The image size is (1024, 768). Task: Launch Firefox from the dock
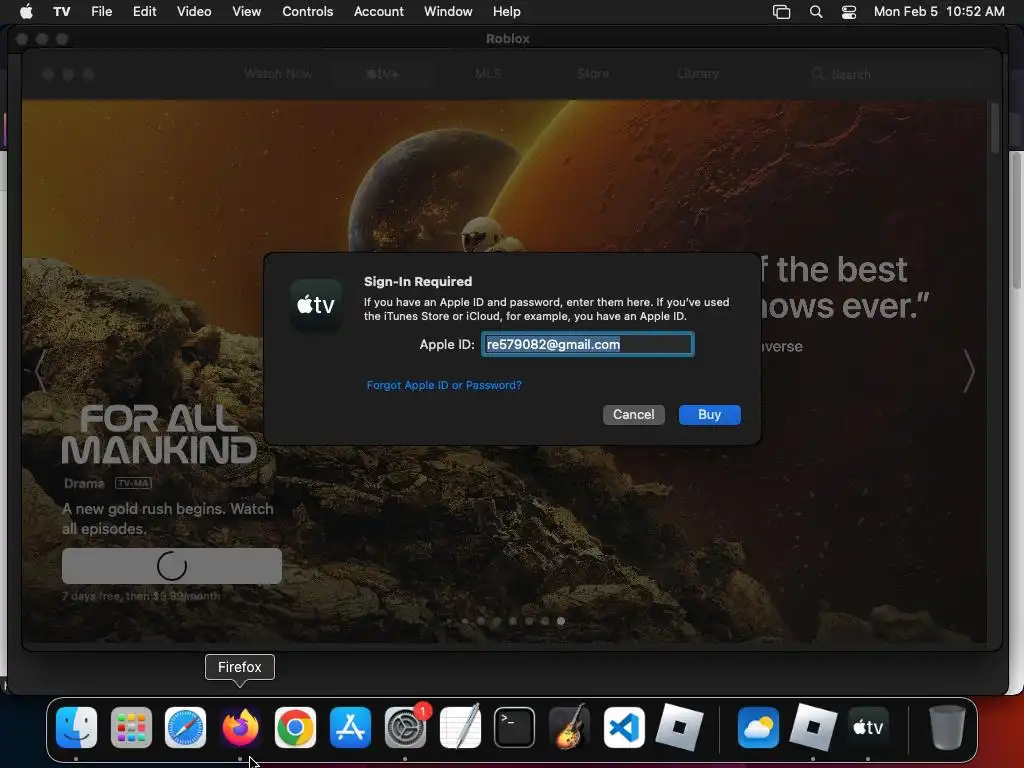pos(240,727)
